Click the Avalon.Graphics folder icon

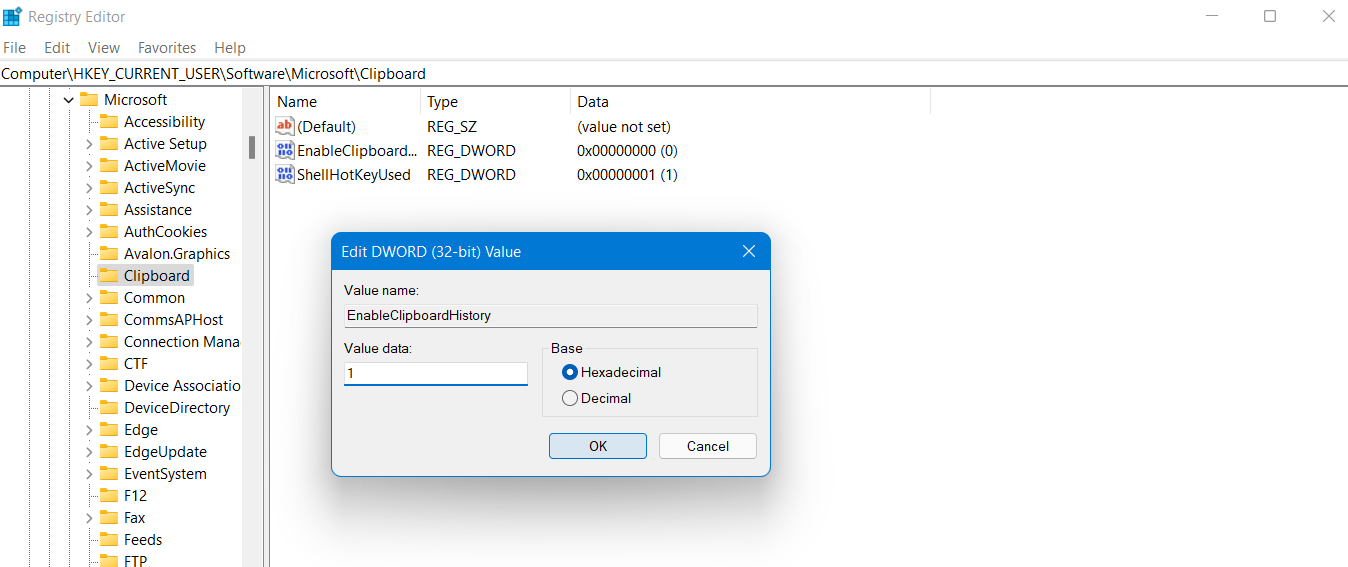coord(108,254)
